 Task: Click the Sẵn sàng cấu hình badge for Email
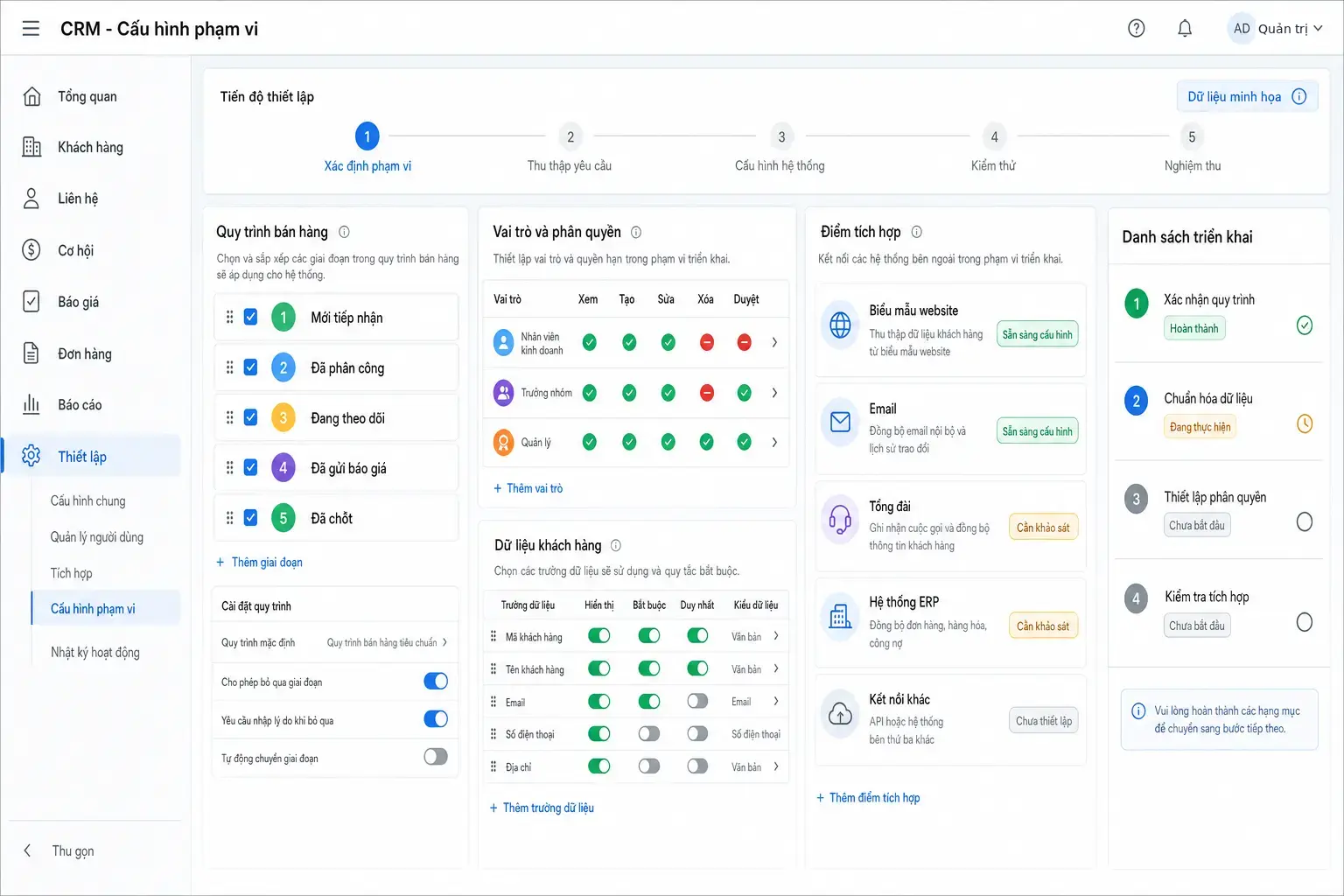coord(1037,431)
